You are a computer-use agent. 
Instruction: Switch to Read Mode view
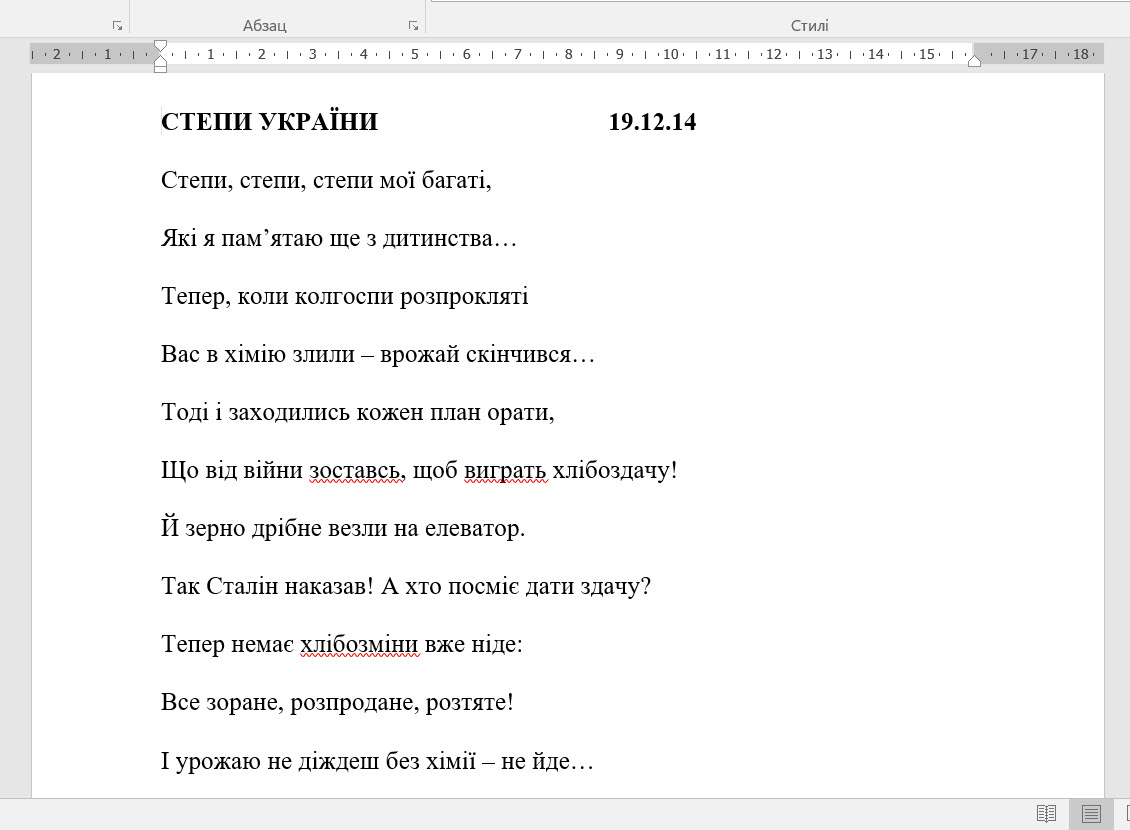pyautogui.click(x=1046, y=814)
